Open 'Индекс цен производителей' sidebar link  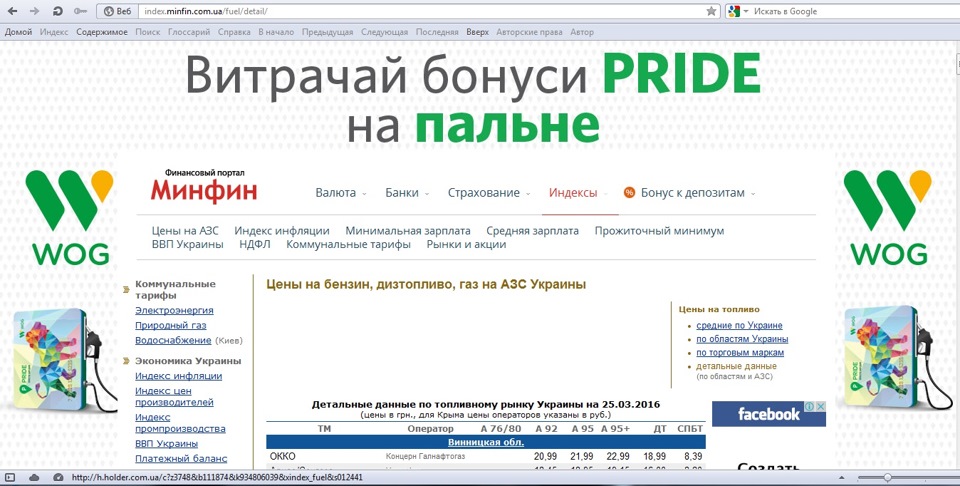pos(174,396)
